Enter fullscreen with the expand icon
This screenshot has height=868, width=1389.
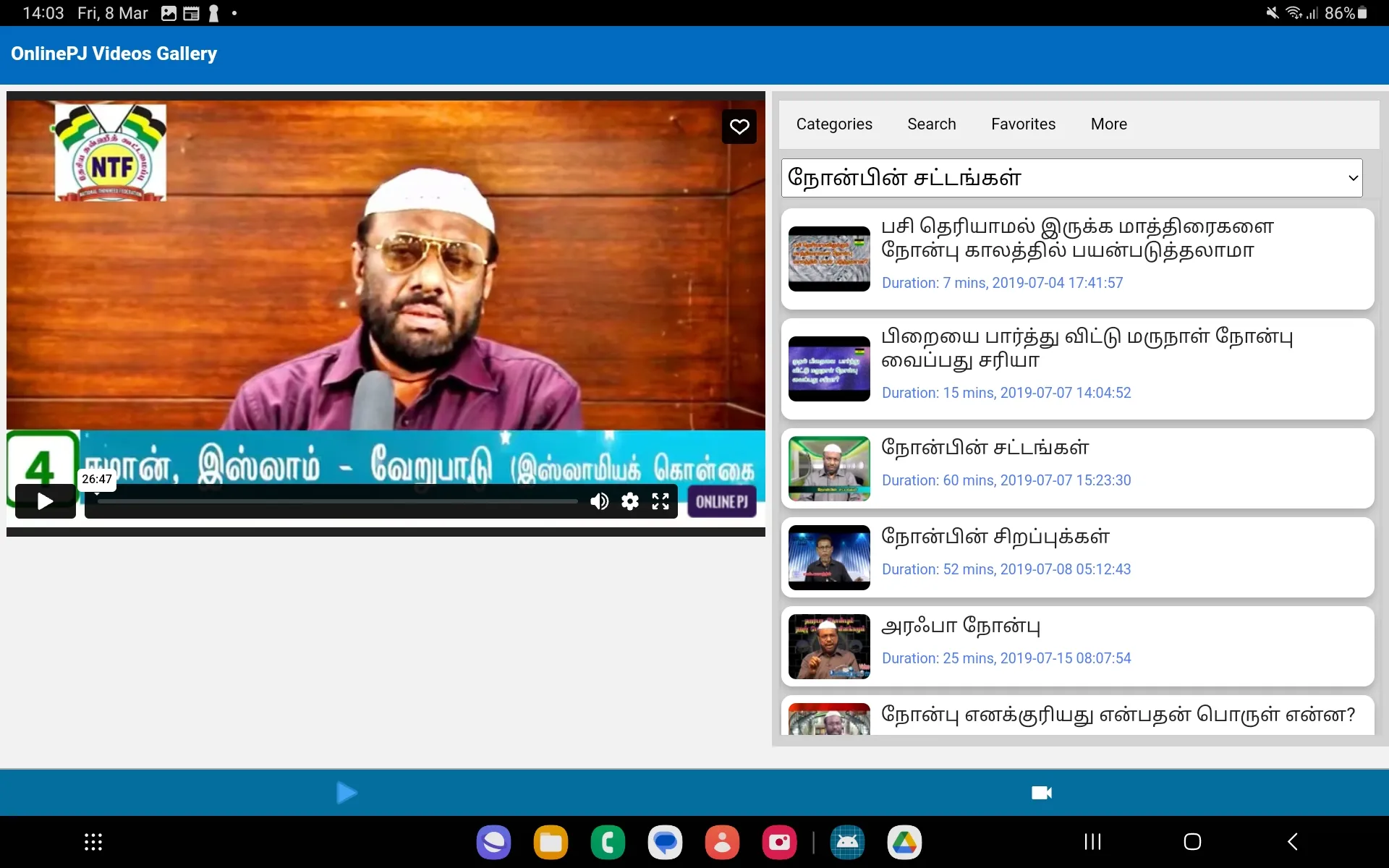click(x=660, y=501)
